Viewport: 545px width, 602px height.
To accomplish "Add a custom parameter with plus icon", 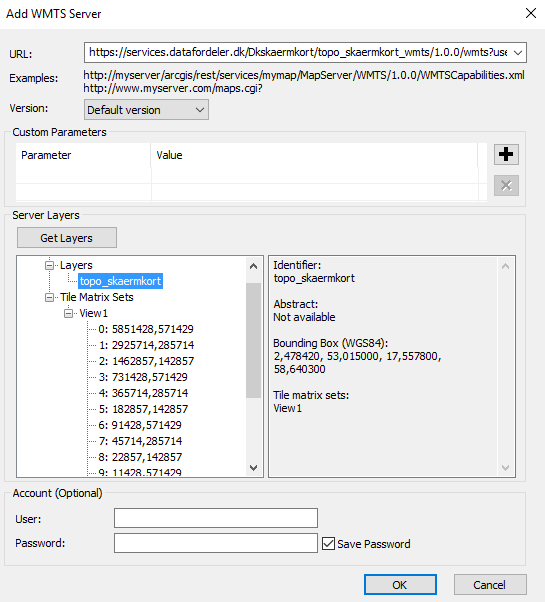I will (506, 154).
